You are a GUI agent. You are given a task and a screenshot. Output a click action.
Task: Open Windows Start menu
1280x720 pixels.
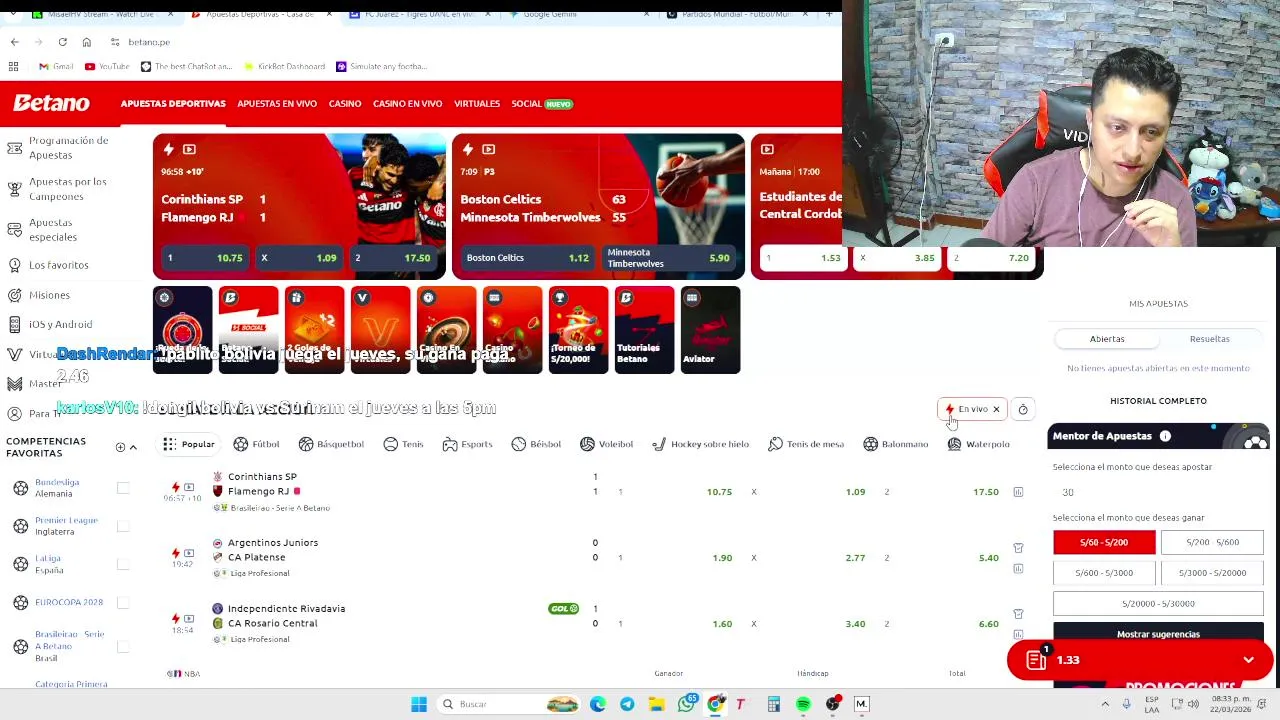click(x=419, y=704)
